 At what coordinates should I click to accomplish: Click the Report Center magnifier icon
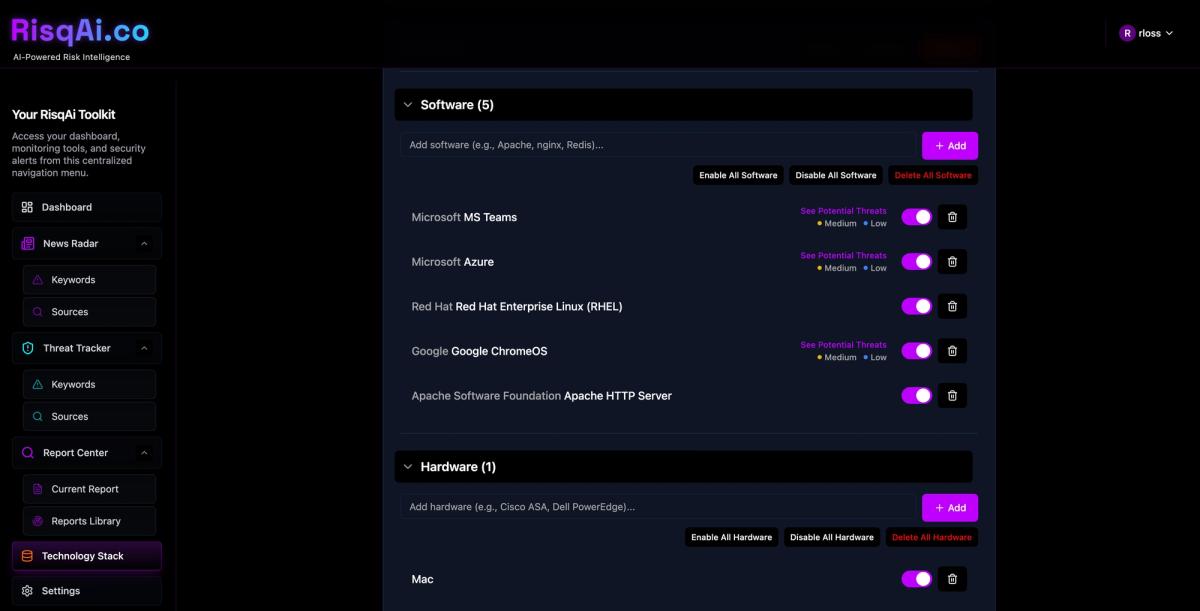[28, 453]
